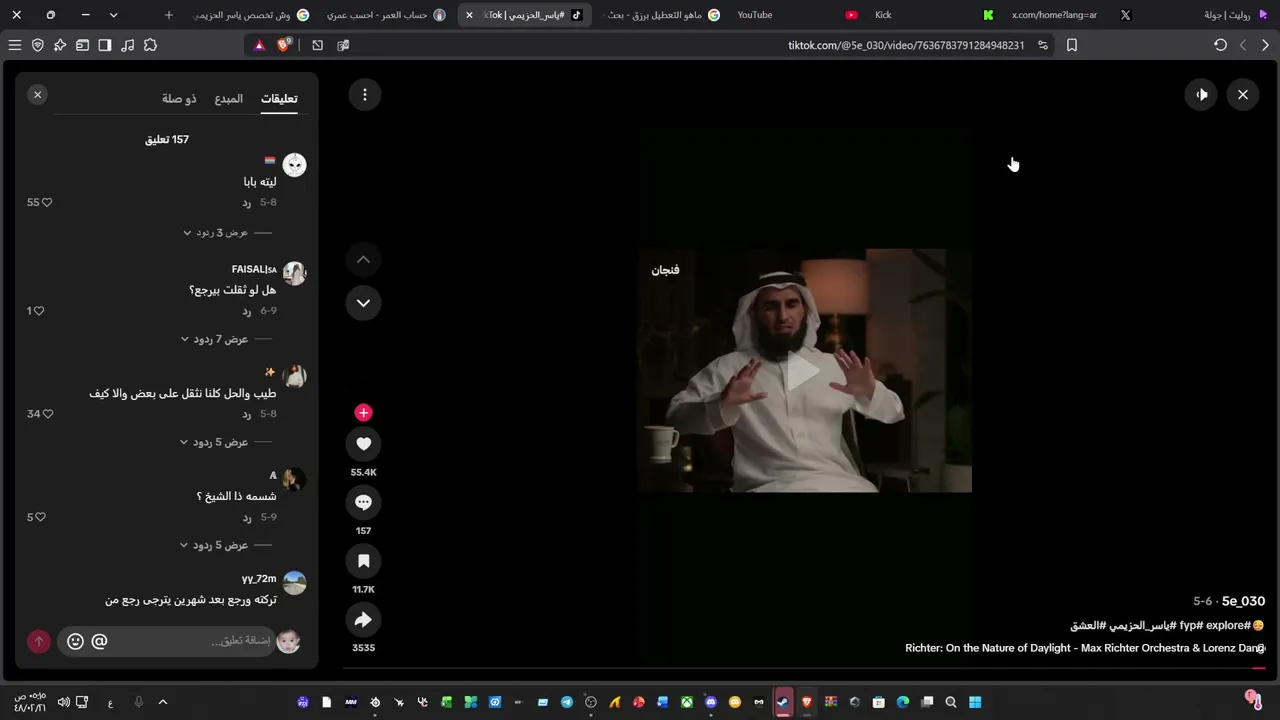The image size is (1280, 720).
Task: Open creator profile 5e_030
Action: 1243,601
